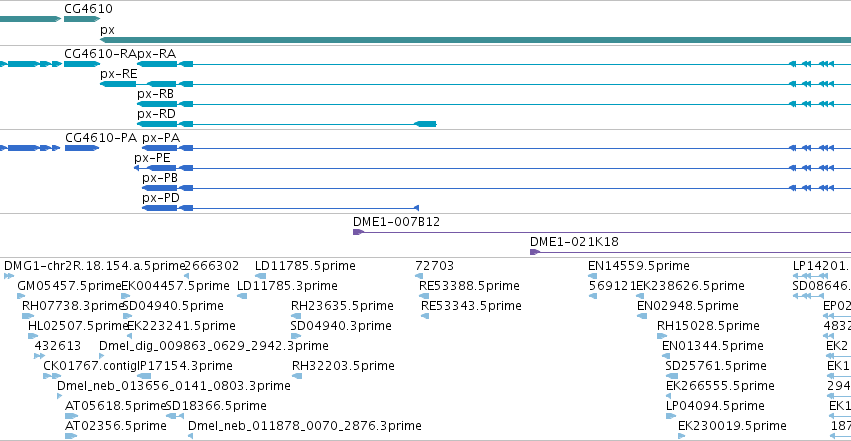The height and width of the screenshot is (441, 851).
Task: Select the px-RD transcript label
Action: pos(156,114)
